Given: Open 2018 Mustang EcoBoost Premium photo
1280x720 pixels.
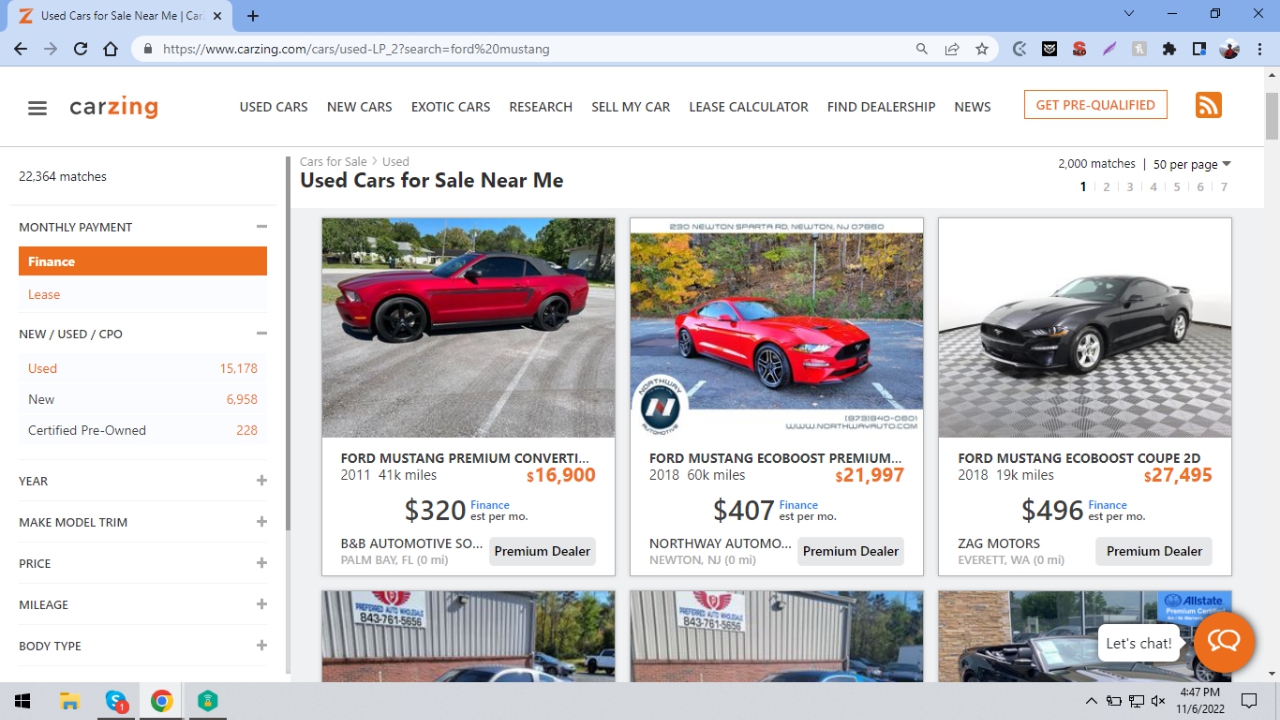Looking at the screenshot, I should [x=776, y=328].
